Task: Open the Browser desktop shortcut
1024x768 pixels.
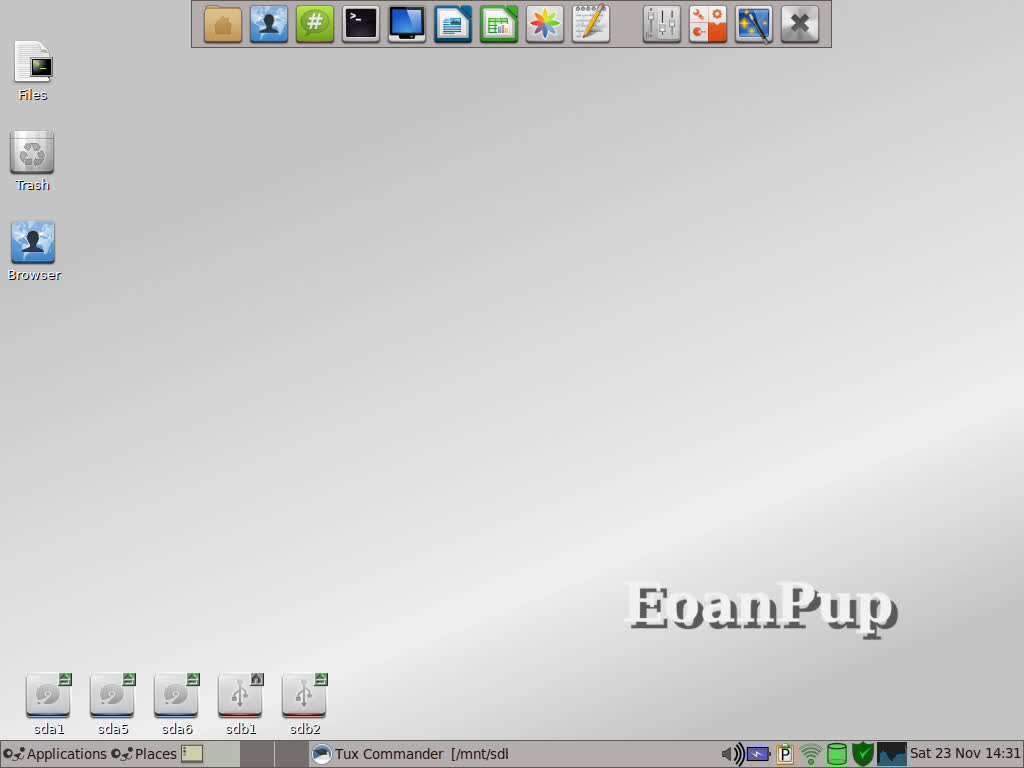Action: pos(34,251)
